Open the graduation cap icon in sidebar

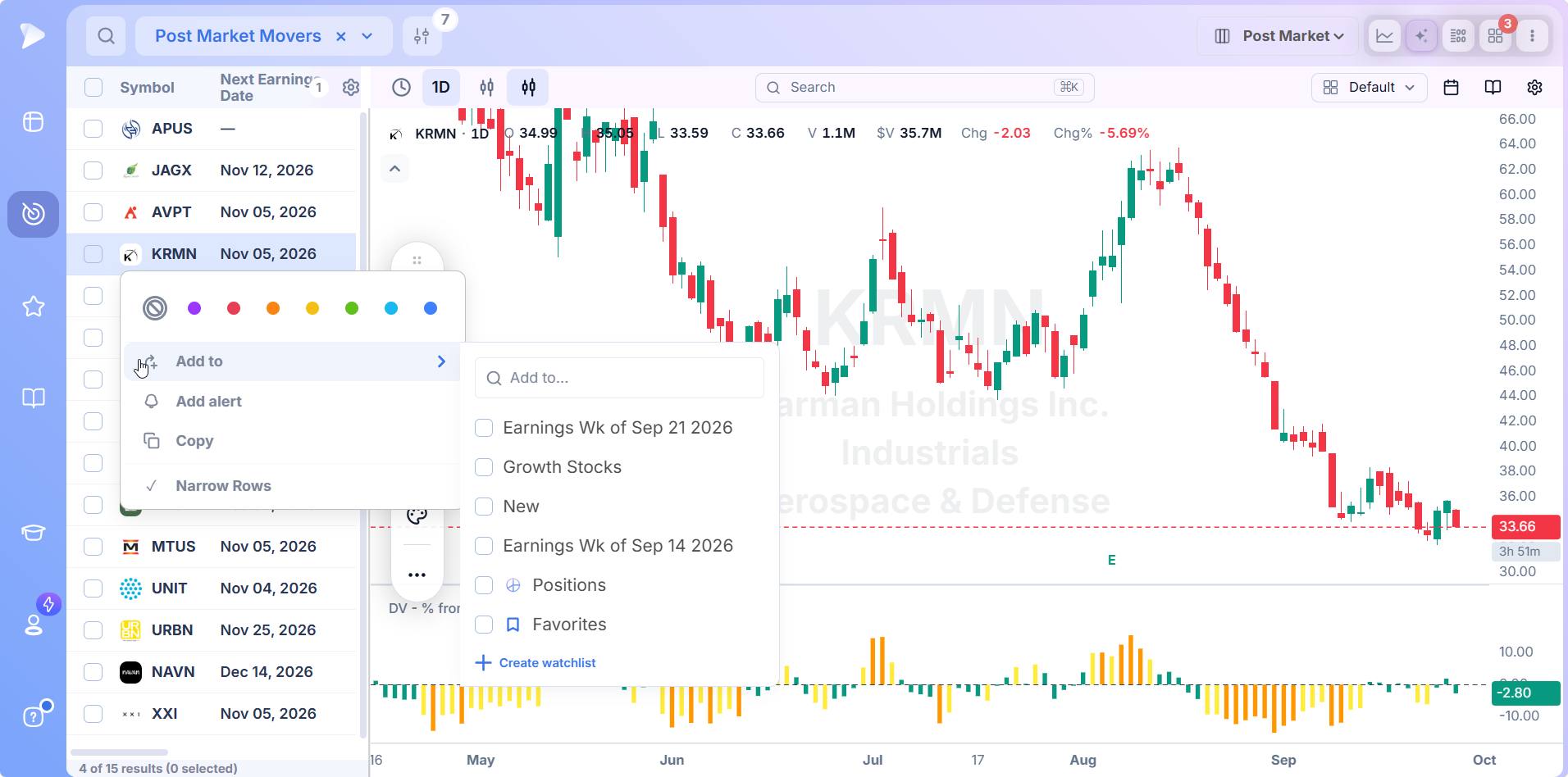pyautogui.click(x=33, y=533)
